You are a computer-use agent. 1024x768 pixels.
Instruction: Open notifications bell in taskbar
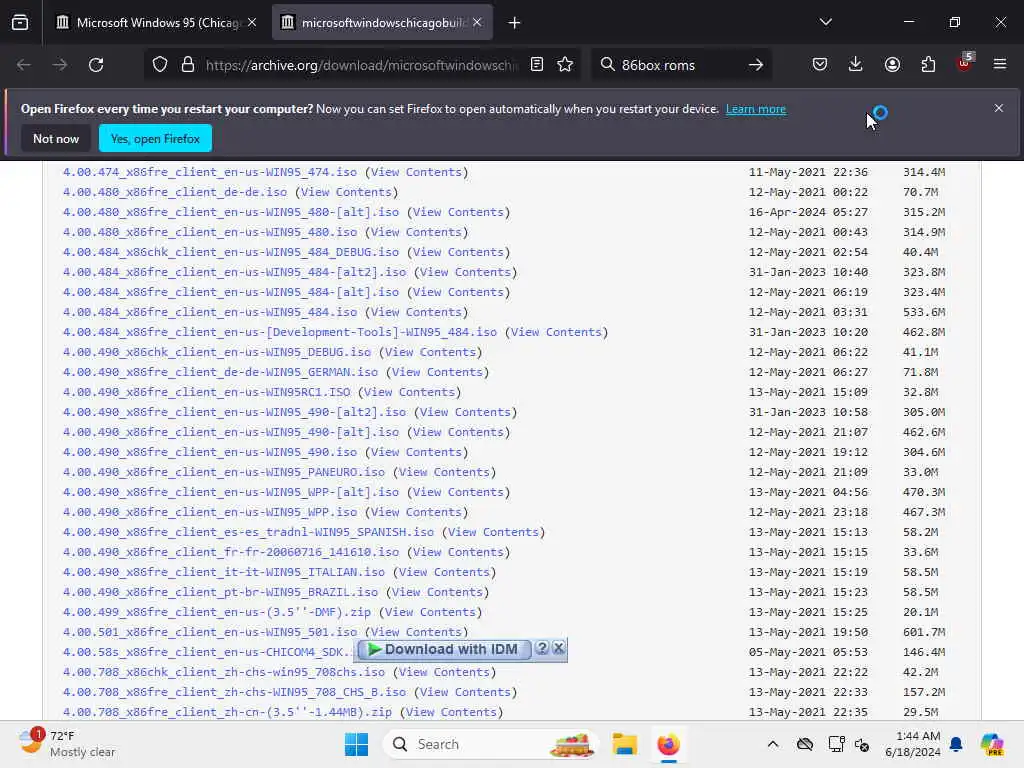pos(956,744)
